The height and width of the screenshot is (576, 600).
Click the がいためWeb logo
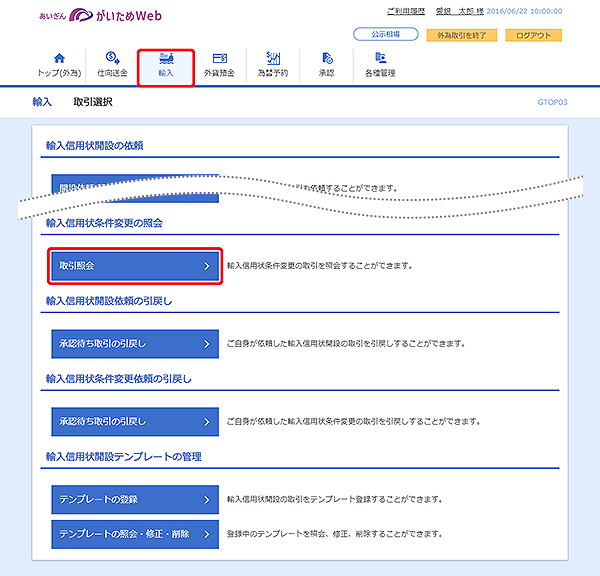click(101, 15)
